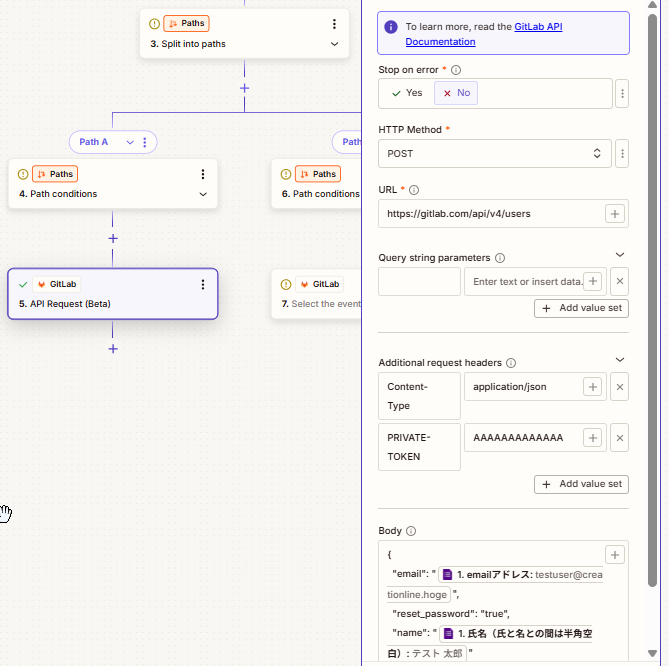Click plus icon below Split into paths step
Image resolution: width=669 pixels, height=666 pixels.
tap(244, 88)
